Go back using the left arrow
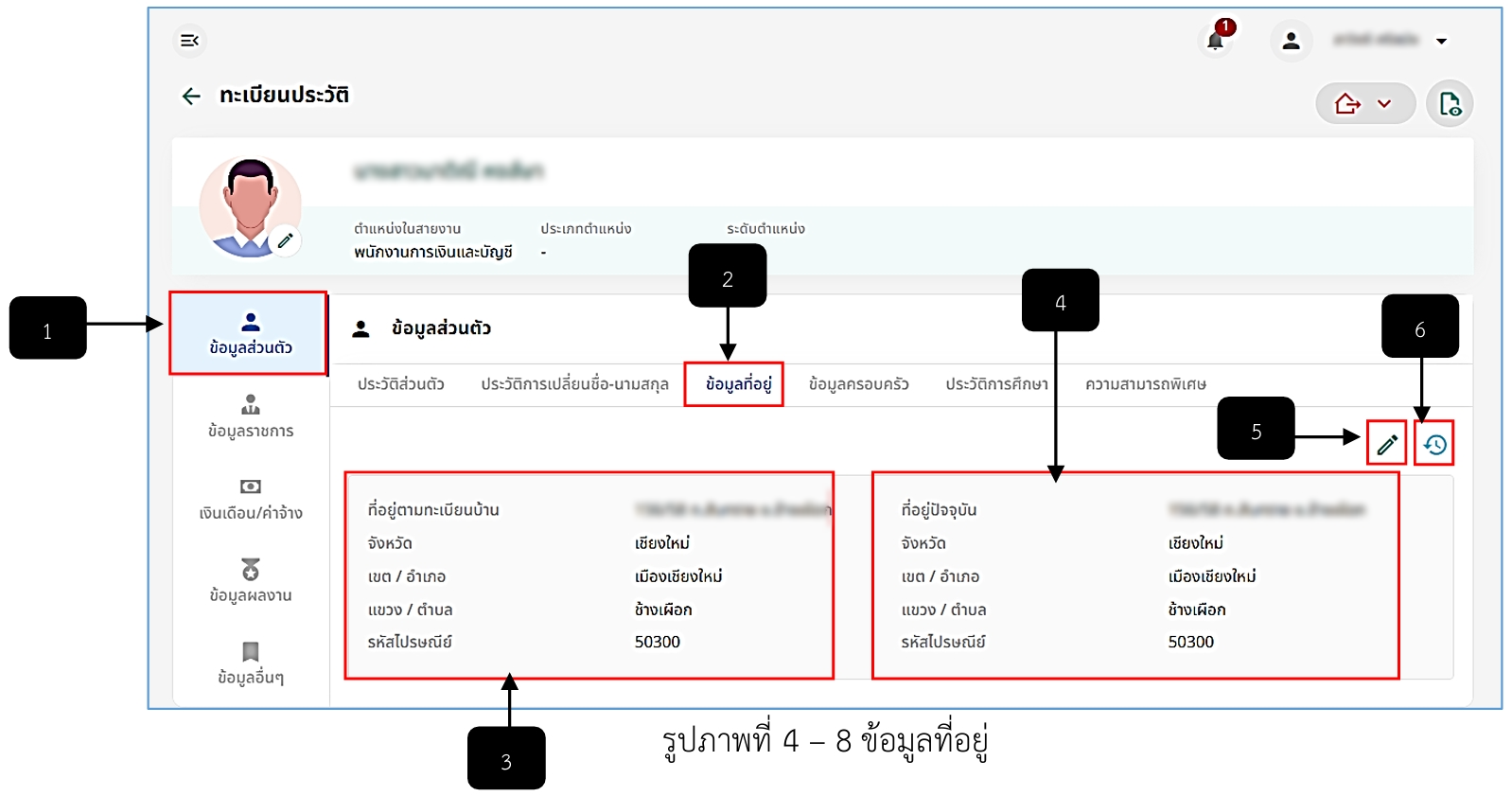This screenshot has width=1512, height=796. (191, 96)
